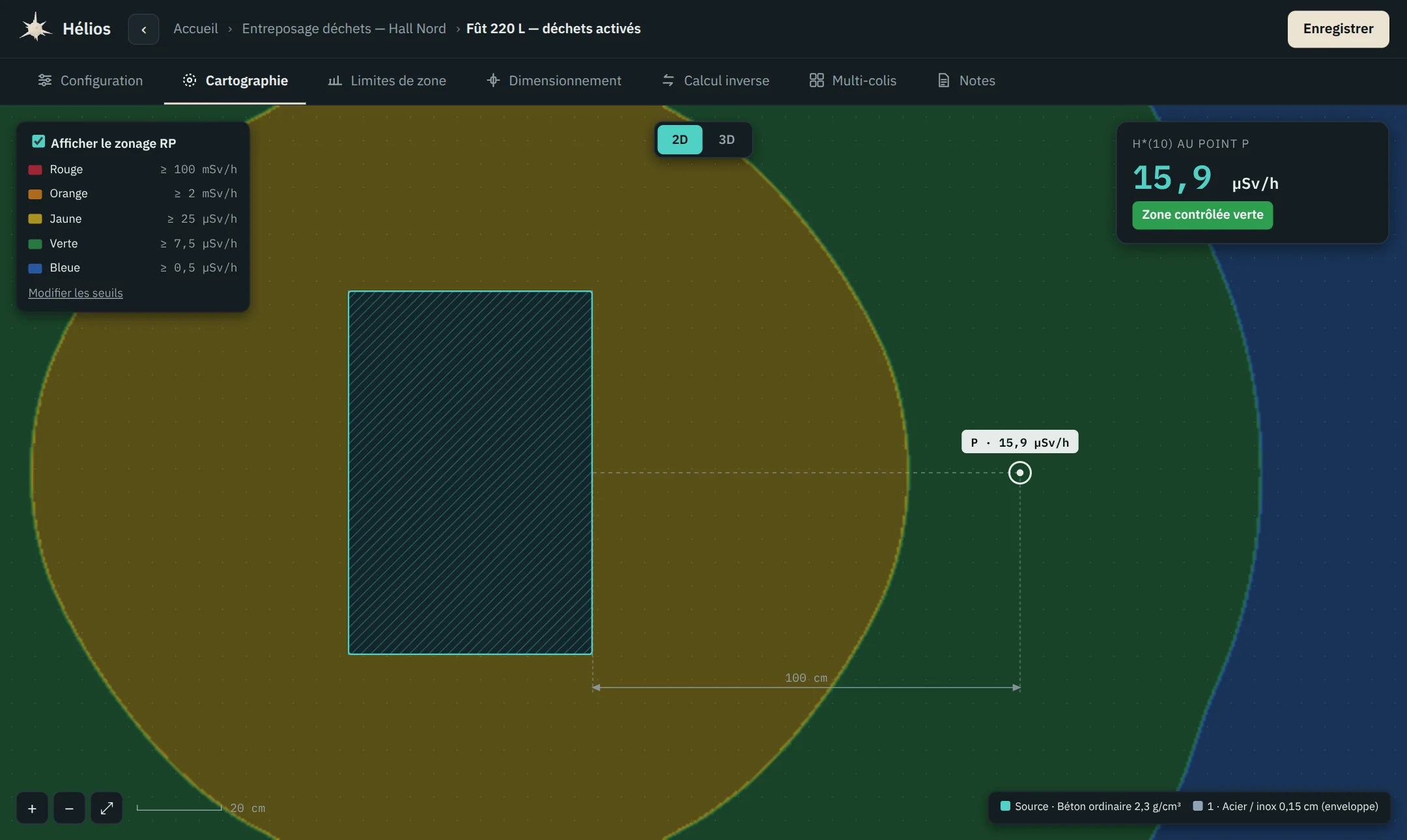Open the Configuration tab

tap(90, 81)
